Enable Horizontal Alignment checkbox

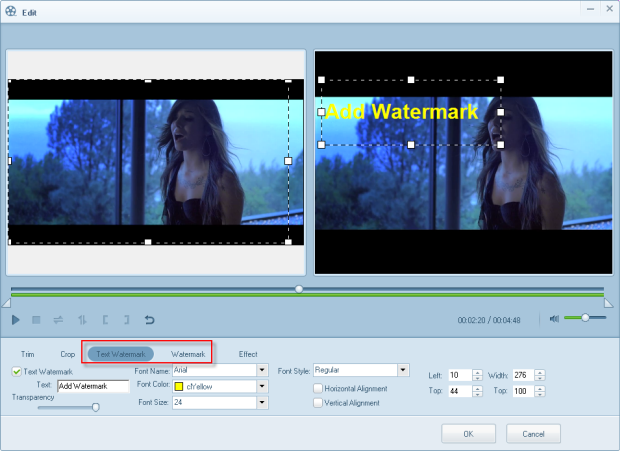click(x=318, y=388)
